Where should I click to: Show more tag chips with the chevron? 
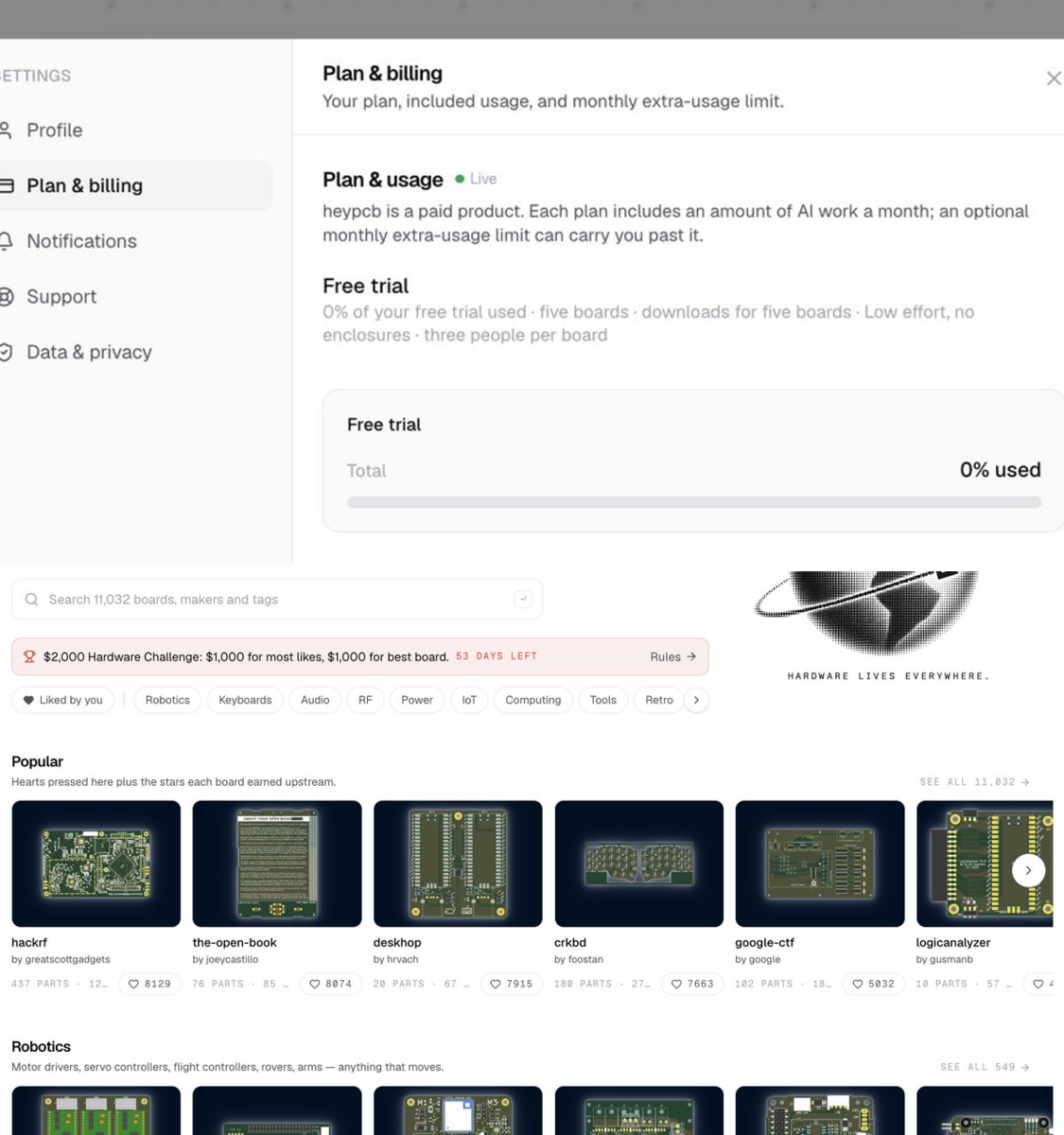[696, 700]
